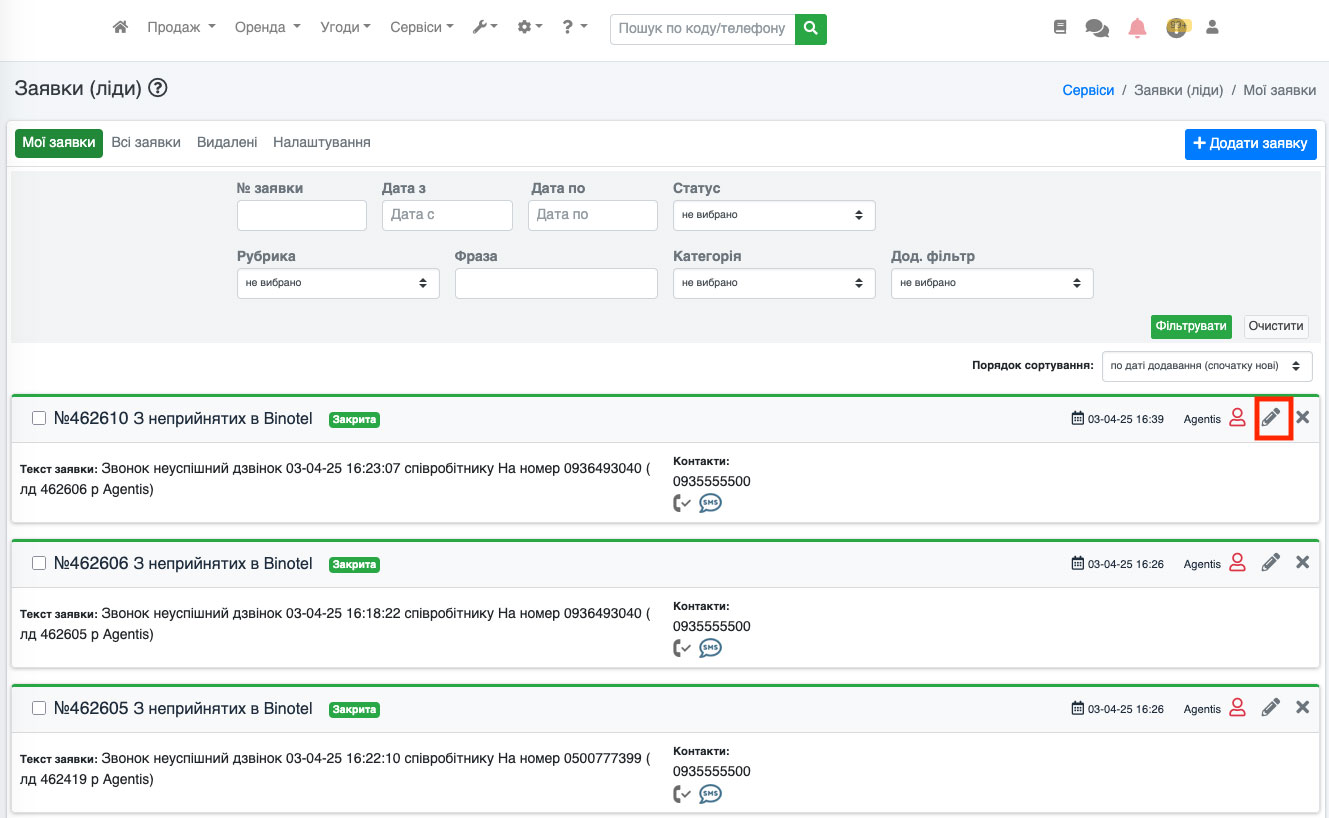Viewport: 1329px width, 818px height.
Task: Expand the Рубрика dropdown
Action: click(338, 283)
